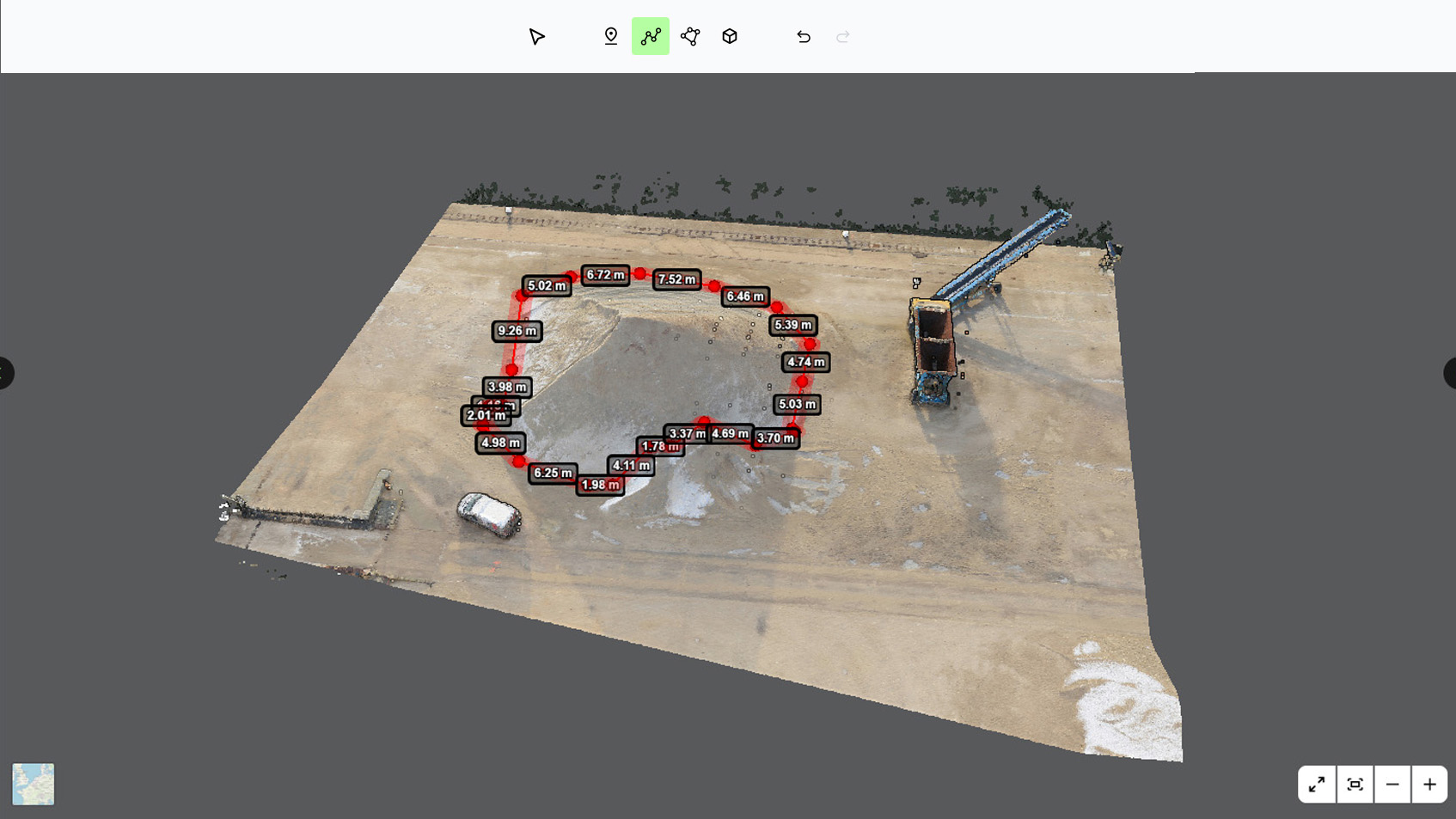The height and width of the screenshot is (819, 1456).
Task: Click red vertex between 6.72 m and 7.52 m
Action: (x=639, y=274)
